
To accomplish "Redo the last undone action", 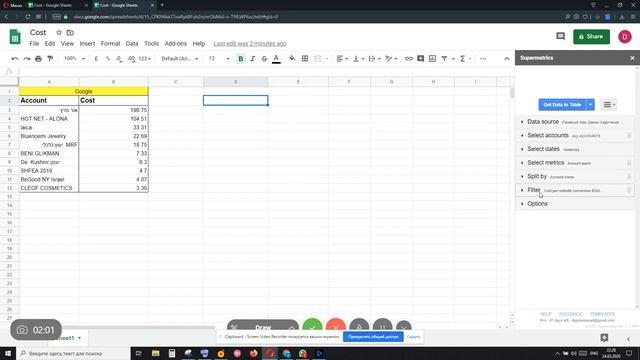I will pos(27,59).
